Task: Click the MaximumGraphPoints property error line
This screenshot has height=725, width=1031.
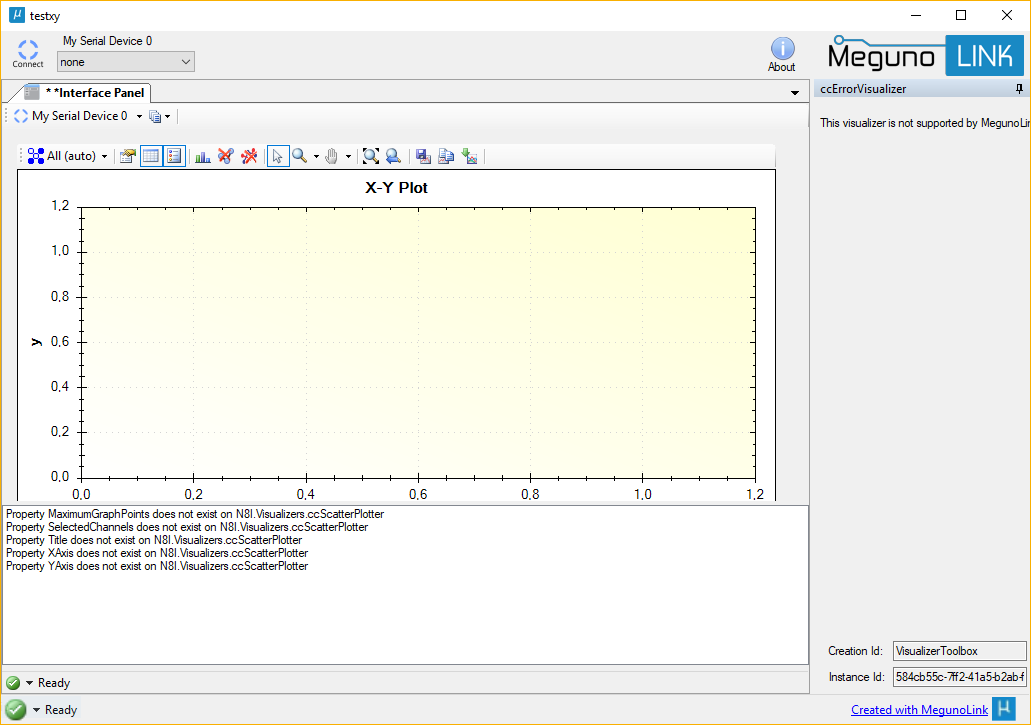Action: [x=195, y=514]
